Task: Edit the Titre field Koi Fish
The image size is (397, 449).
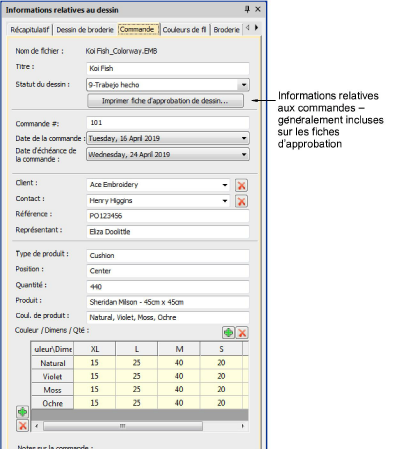Action: pyautogui.click(x=168, y=68)
